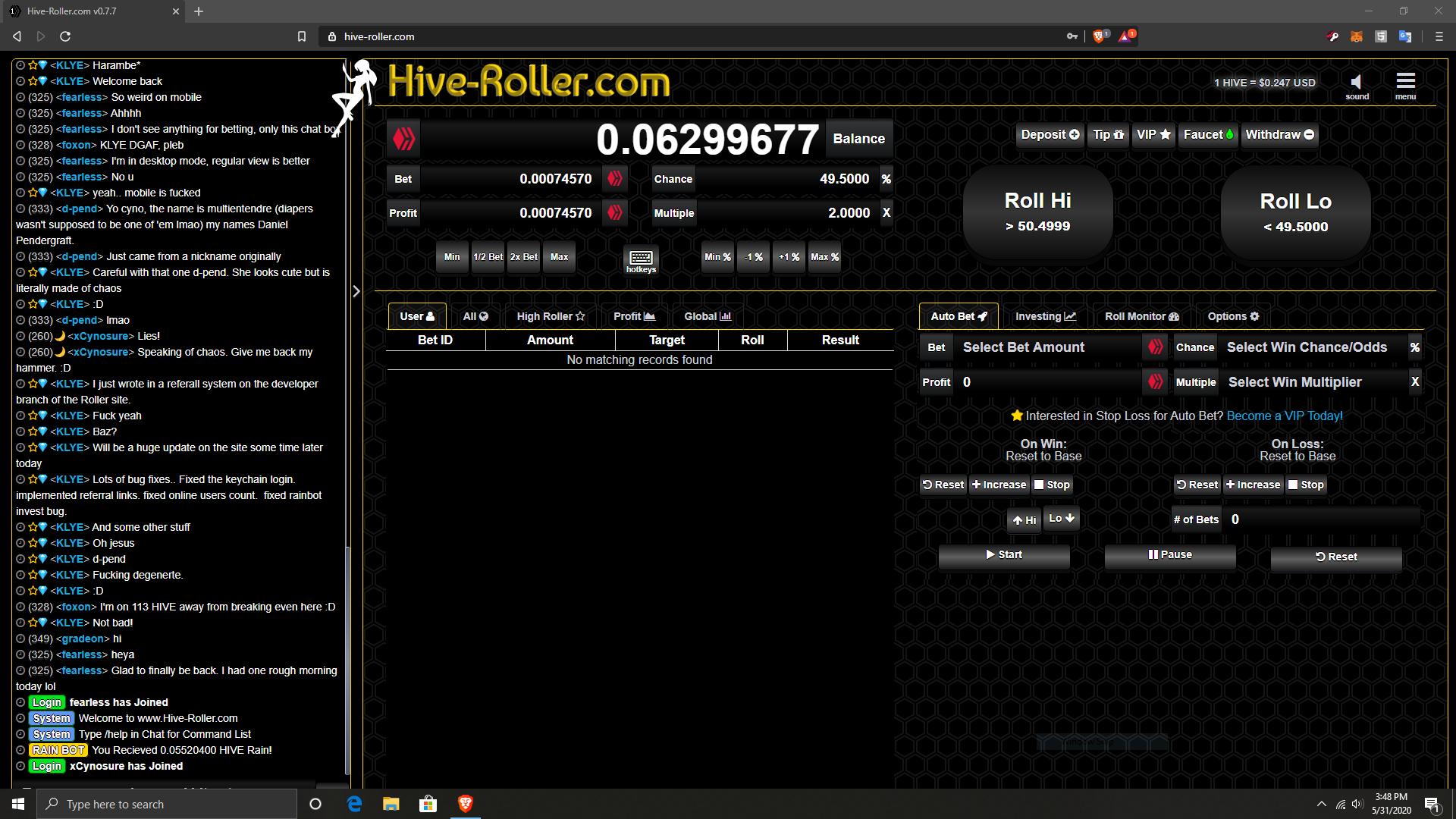This screenshot has width=1456, height=819.
Task: Click the bookmark icon in browser toolbar
Action: [x=302, y=36]
